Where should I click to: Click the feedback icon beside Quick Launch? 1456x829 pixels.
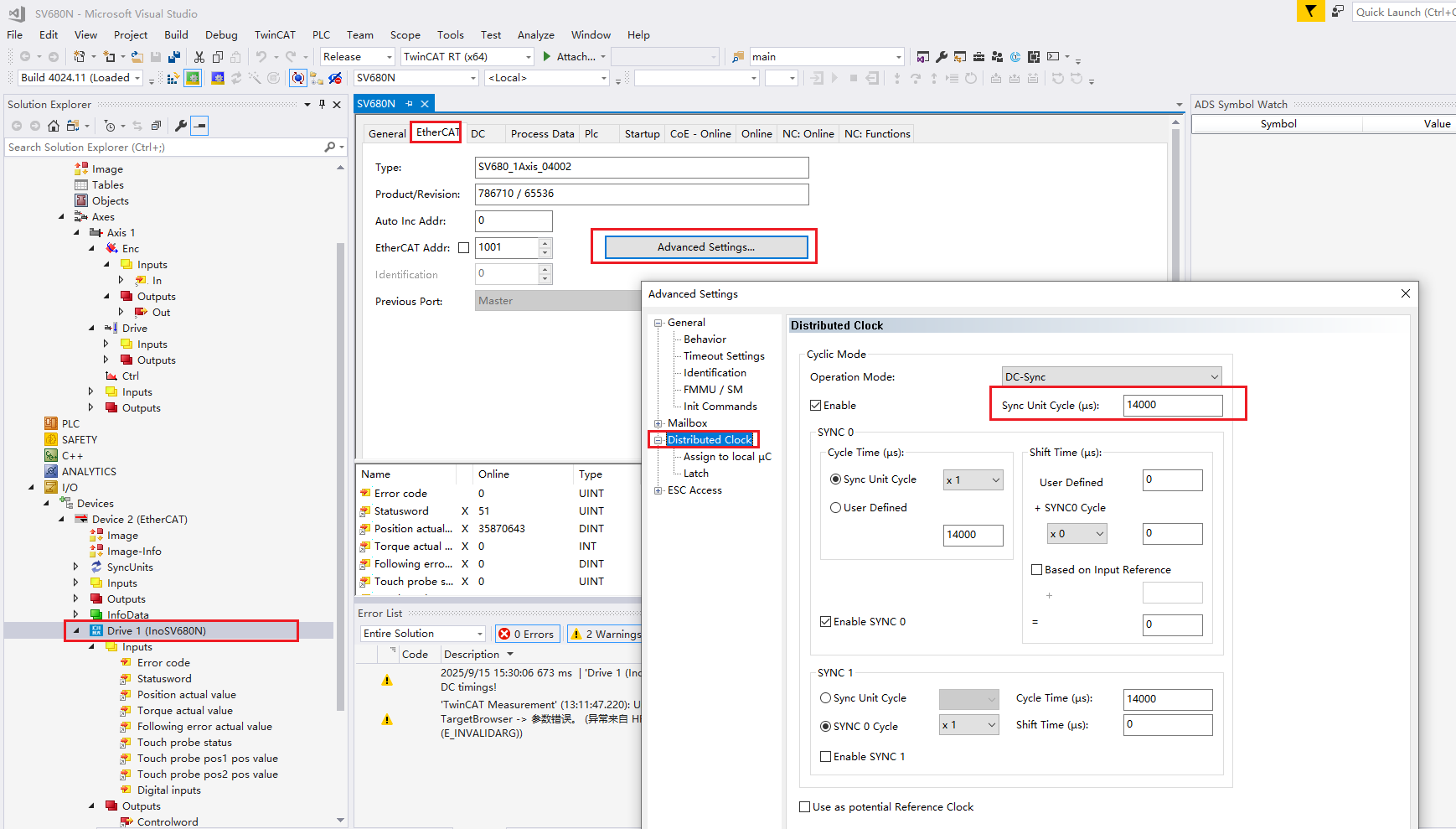pos(1338,12)
